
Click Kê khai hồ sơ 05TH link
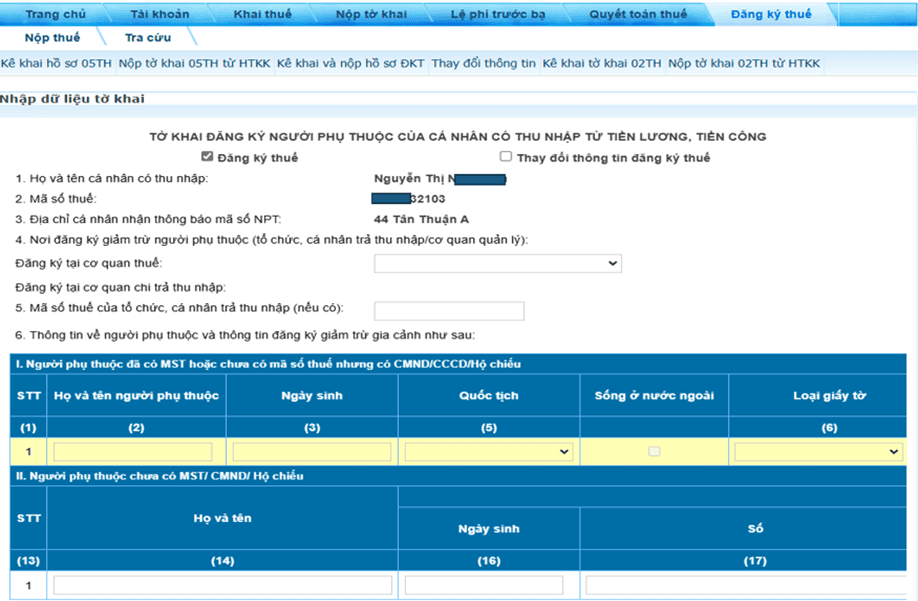[x=56, y=64]
